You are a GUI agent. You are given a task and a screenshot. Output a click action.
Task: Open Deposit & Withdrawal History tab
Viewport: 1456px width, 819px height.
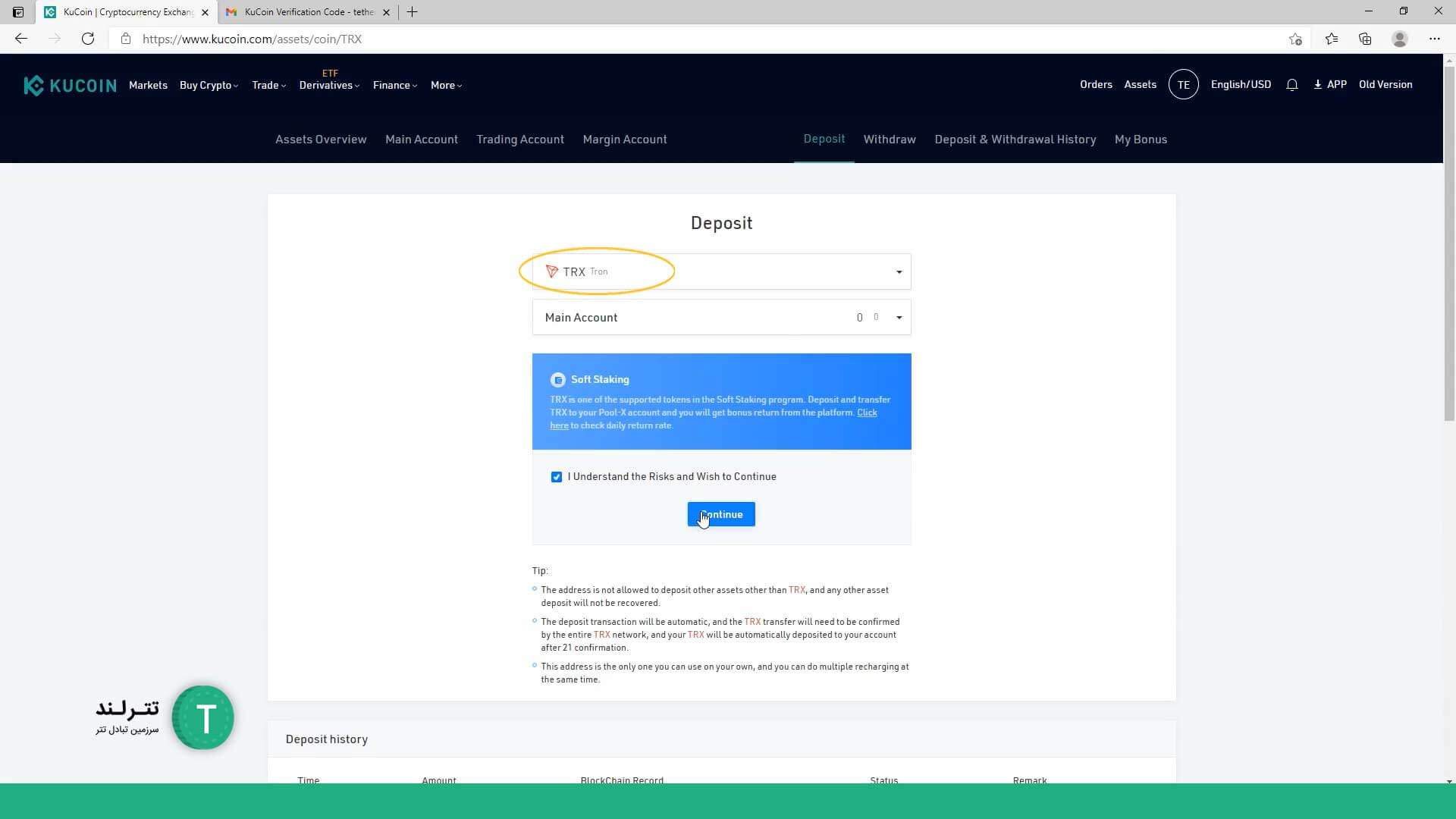pyautogui.click(x=1015, y=140)
